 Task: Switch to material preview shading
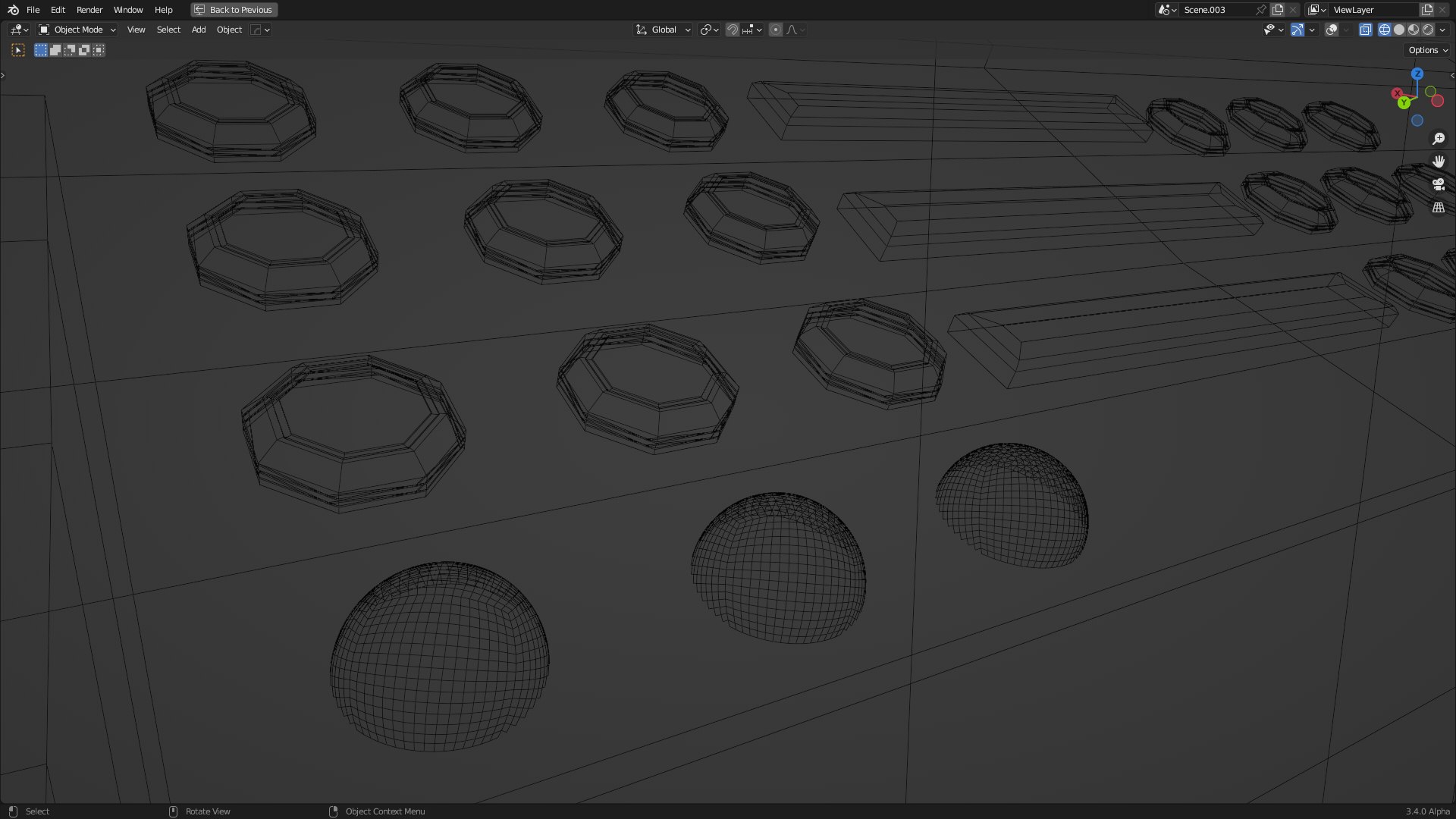1414,30
